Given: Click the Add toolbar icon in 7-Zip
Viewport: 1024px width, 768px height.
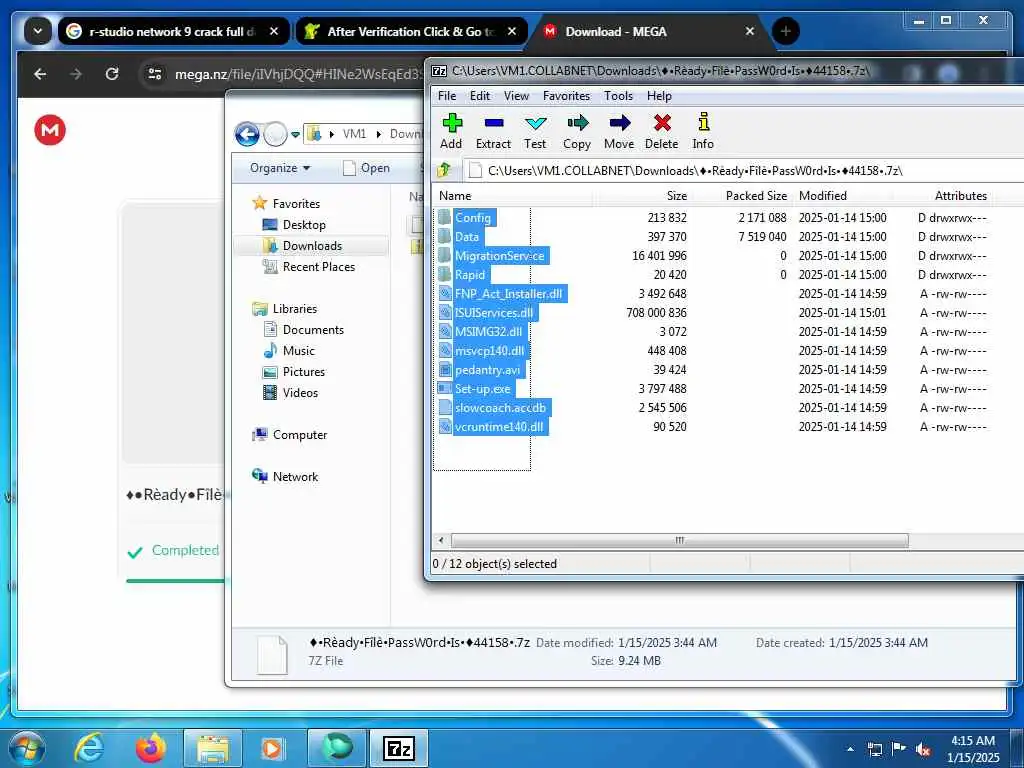Looking at the screenshot, I should (x=451, y=131).
